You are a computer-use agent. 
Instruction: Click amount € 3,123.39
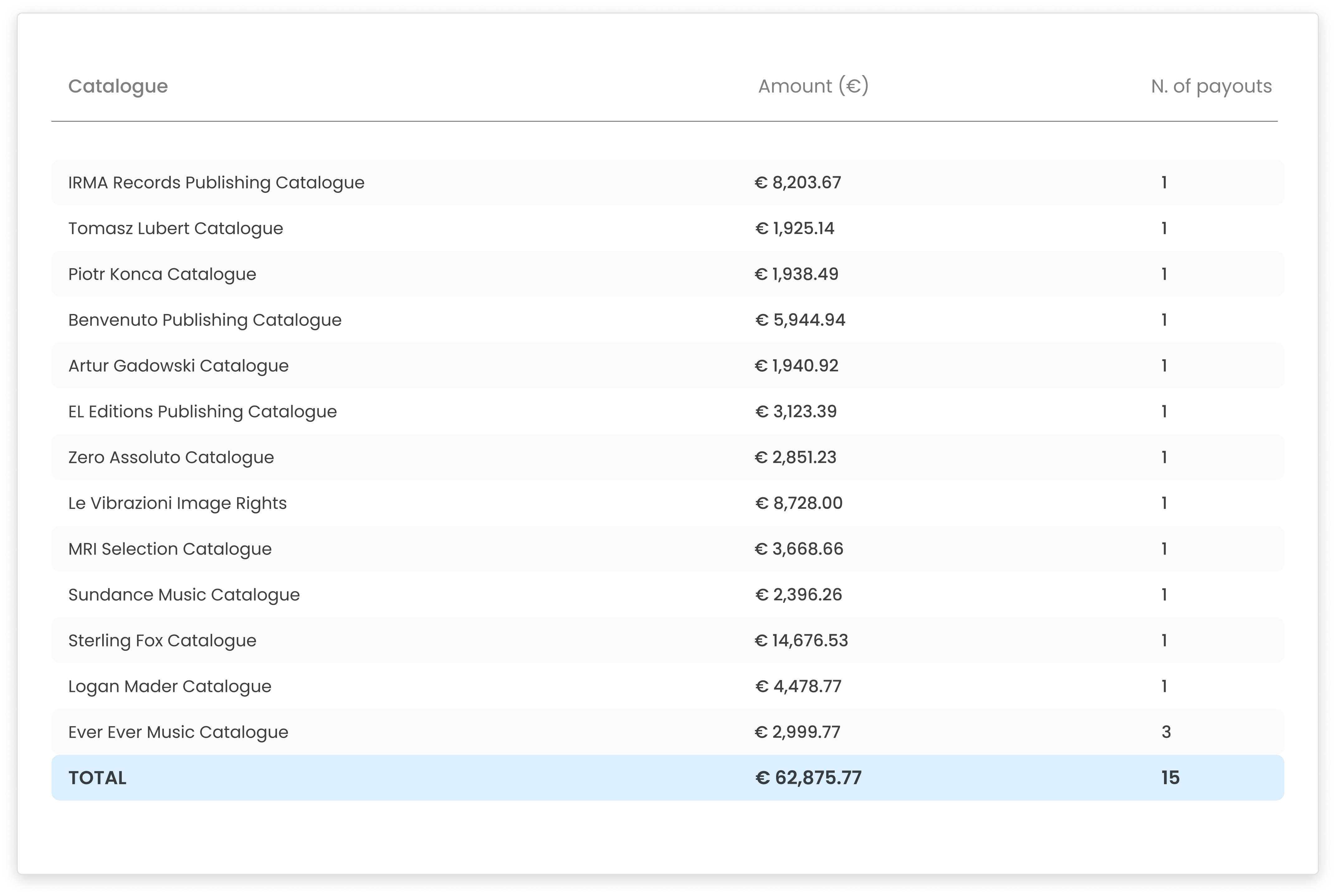tap(795, 411)
